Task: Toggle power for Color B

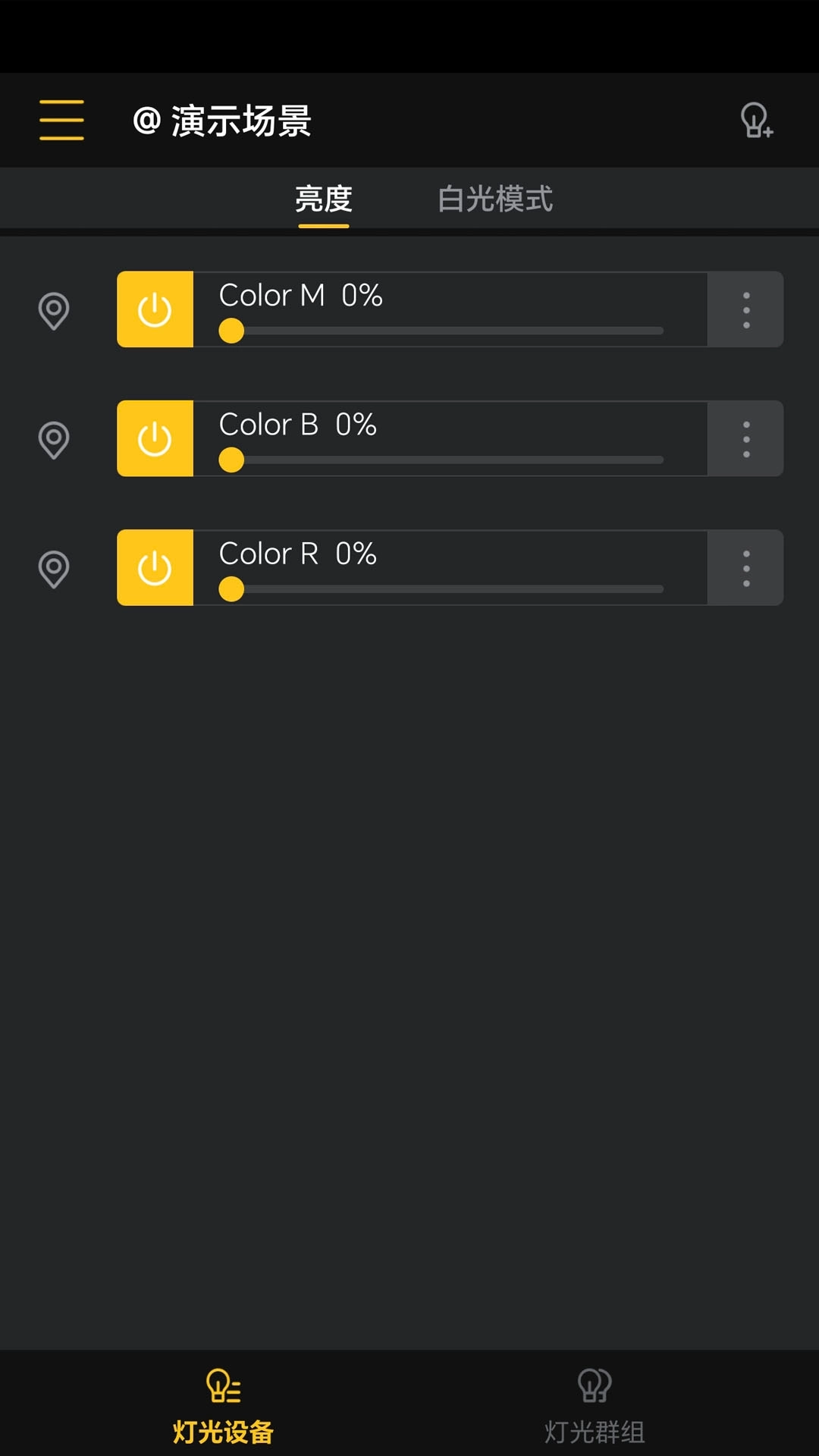Action: pyautogui.click(x=155, y=438)
